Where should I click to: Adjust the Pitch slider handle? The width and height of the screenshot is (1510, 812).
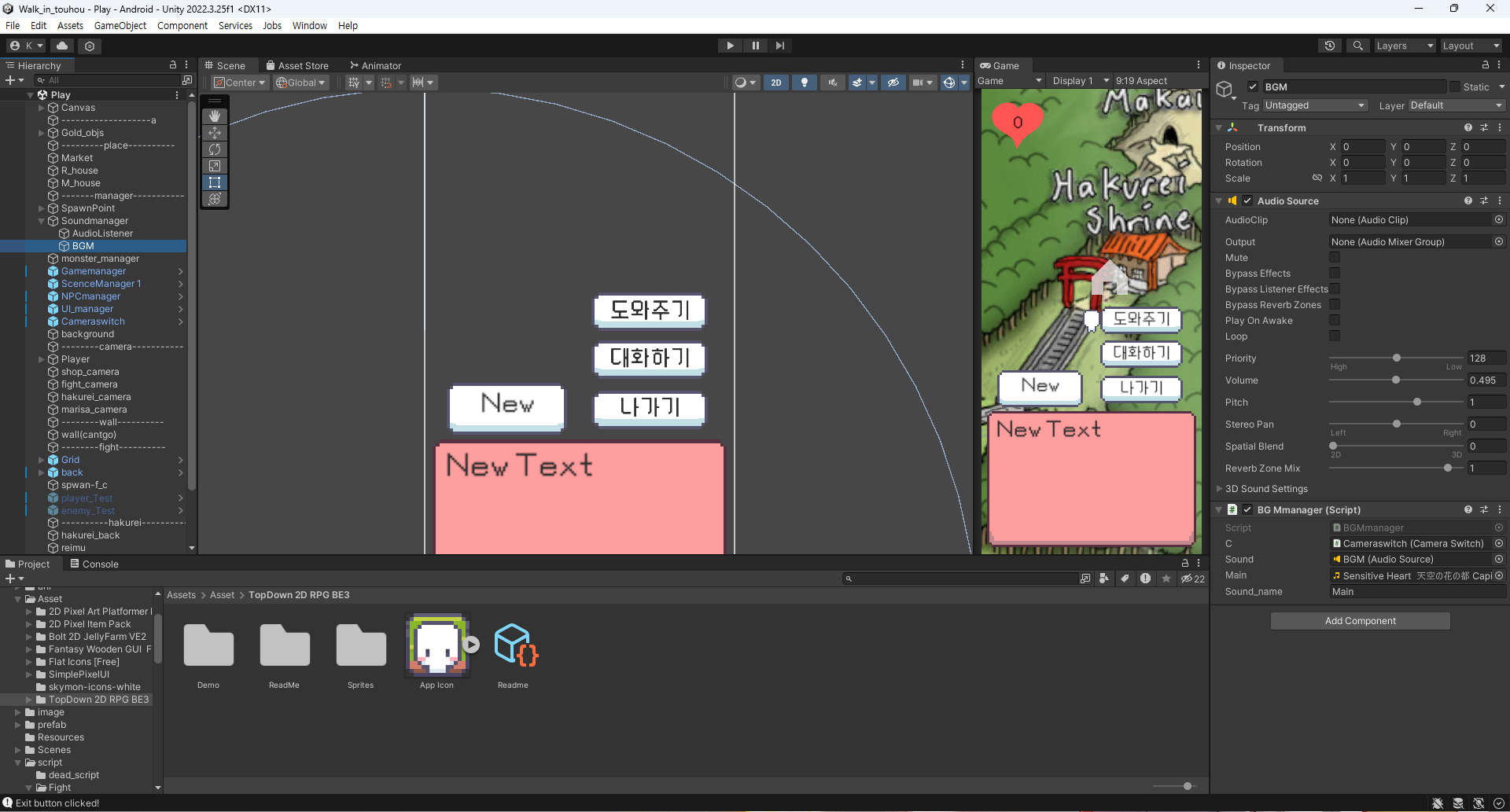[x=1417, y=402]
